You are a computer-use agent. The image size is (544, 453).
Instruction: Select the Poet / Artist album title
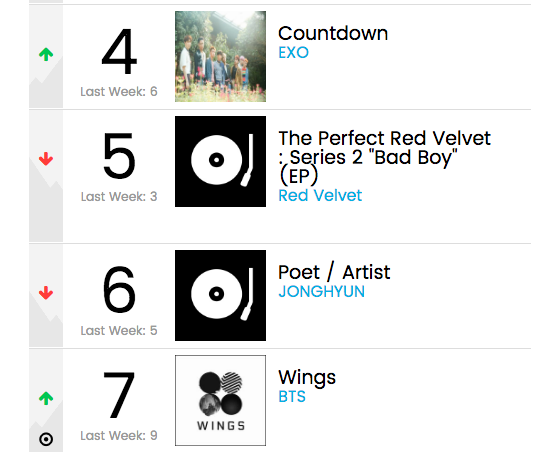[x=334, y=272]
